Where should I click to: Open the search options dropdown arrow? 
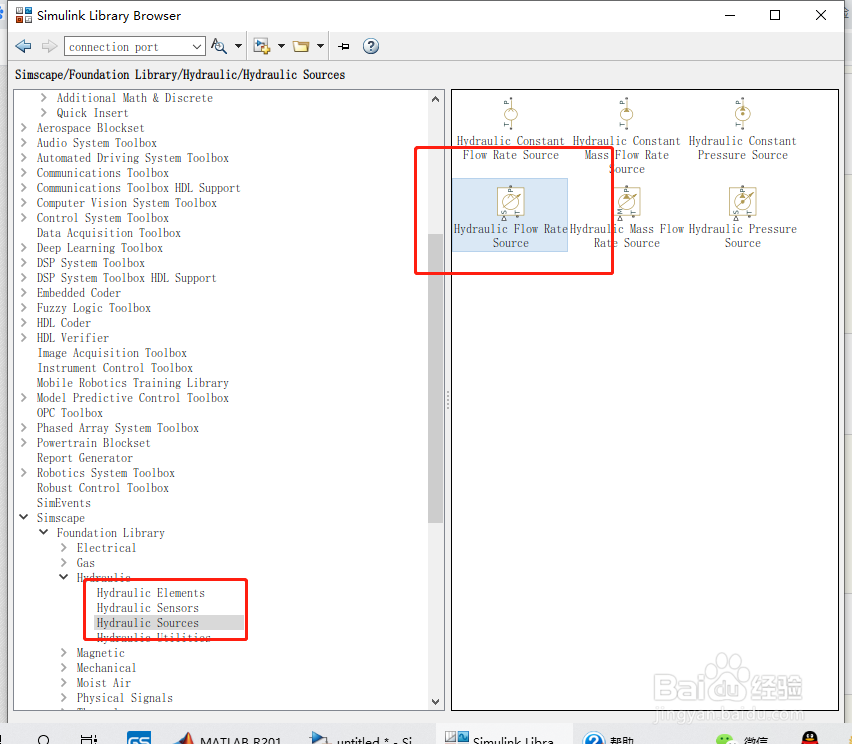(238, 46)
